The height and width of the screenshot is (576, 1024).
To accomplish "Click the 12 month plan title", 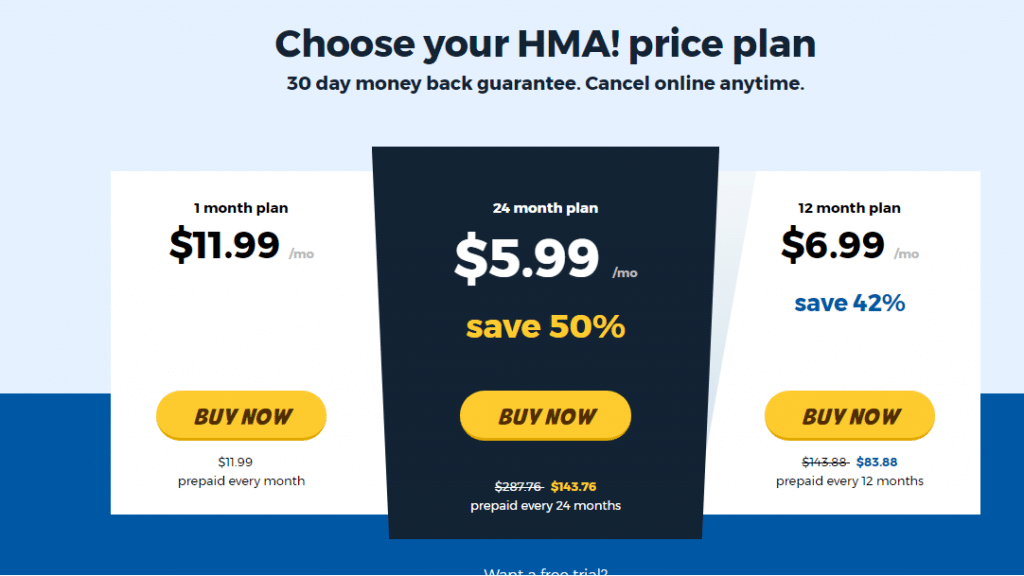I will (x=850, y=208).
